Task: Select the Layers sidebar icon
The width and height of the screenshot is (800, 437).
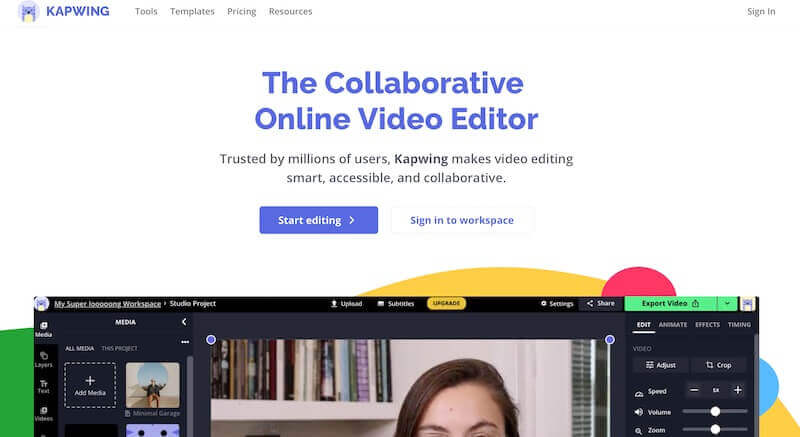Action: (x=43, y=359)
